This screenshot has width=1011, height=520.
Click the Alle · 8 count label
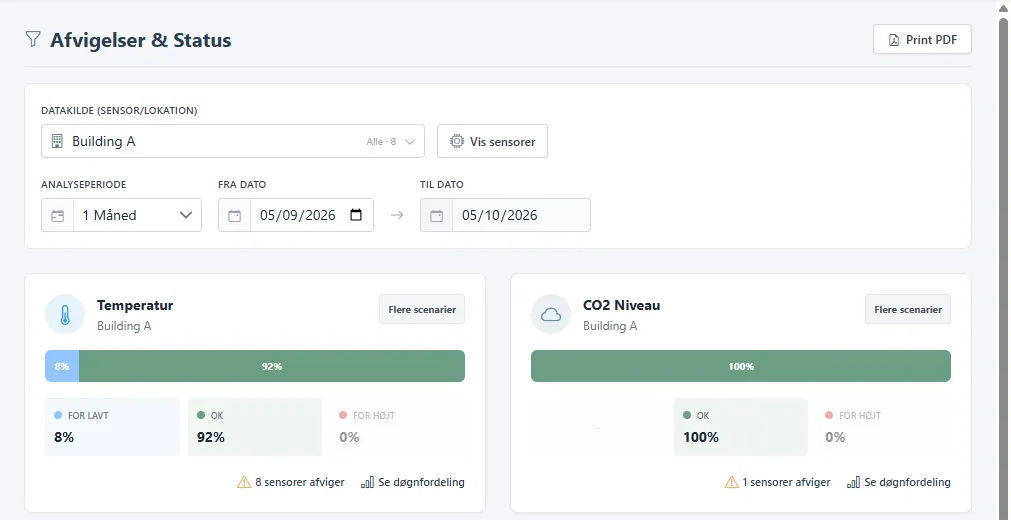[381, 141]
